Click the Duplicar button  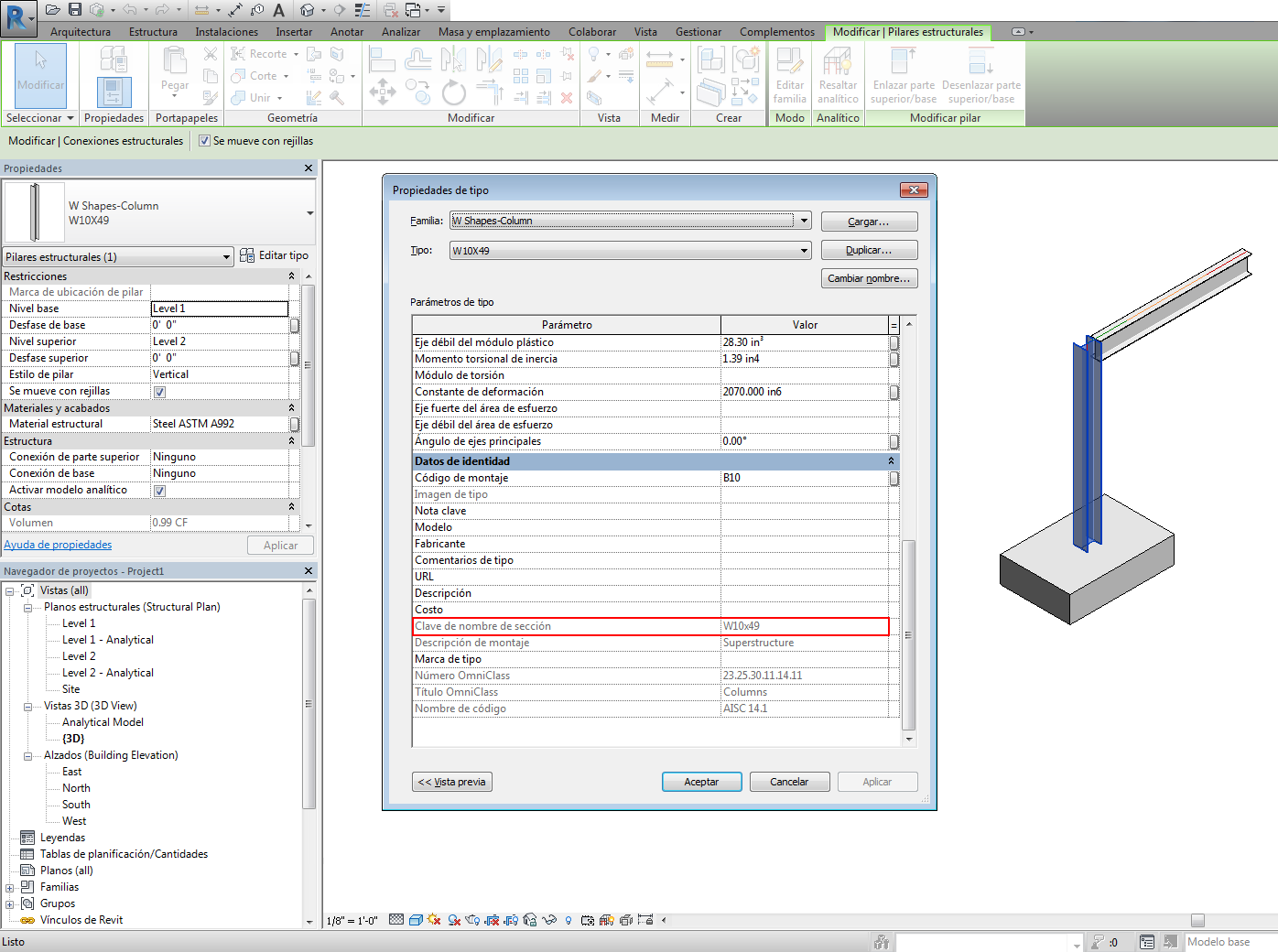click(869, 250)
